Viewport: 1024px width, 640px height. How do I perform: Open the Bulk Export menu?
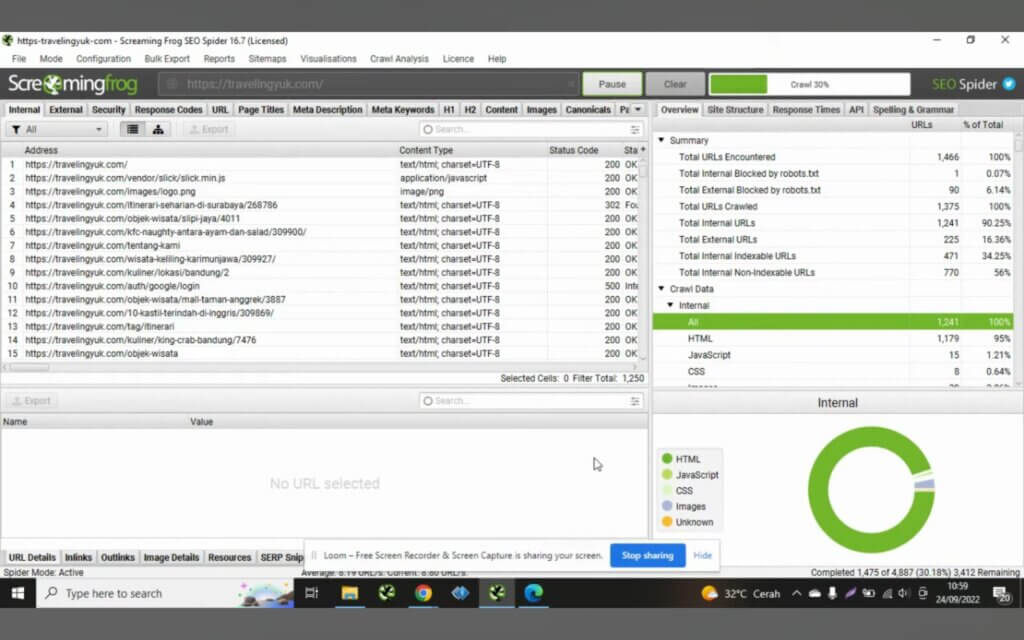[167, 58]
